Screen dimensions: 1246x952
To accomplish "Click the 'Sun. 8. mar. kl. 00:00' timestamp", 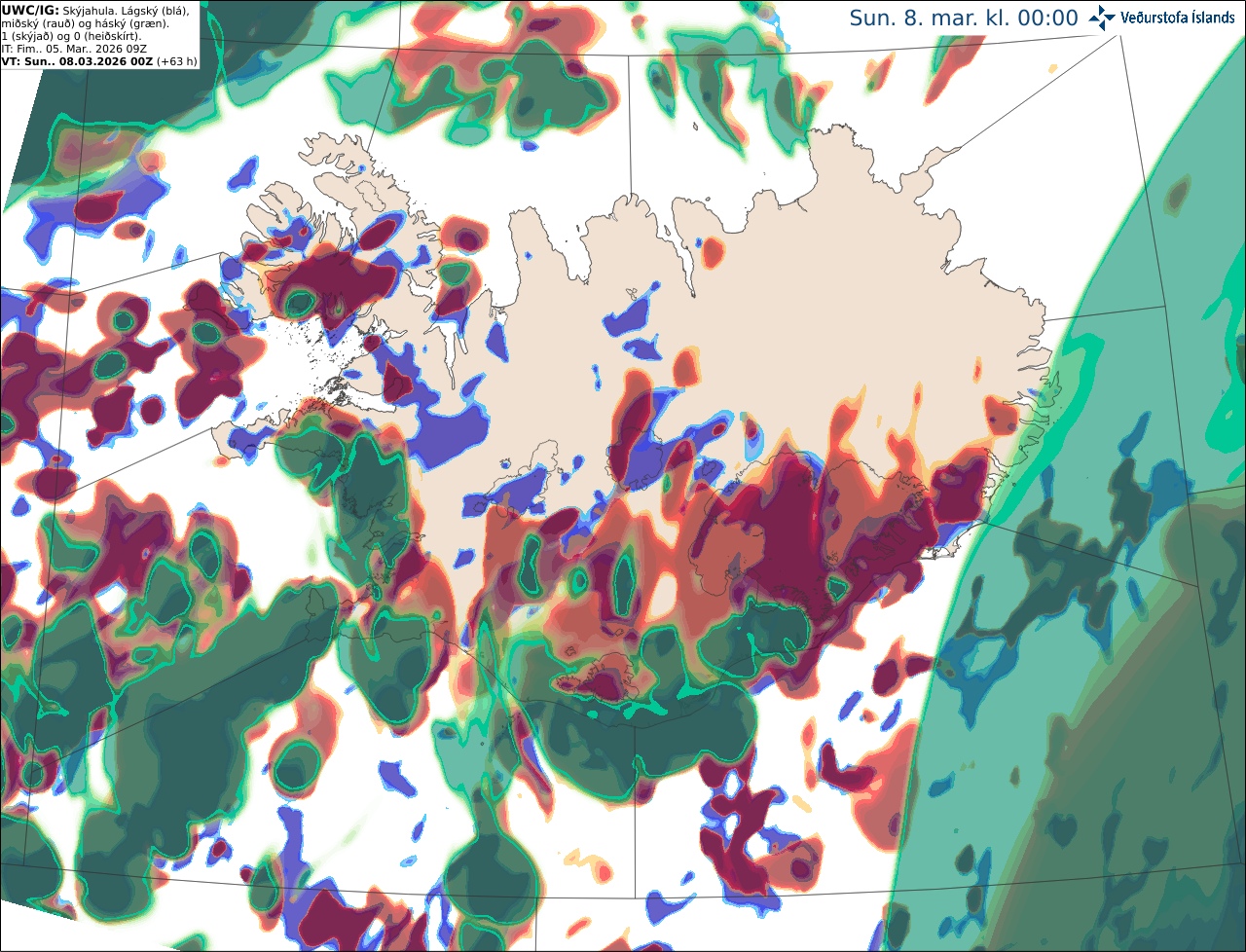I will [964, 18].
